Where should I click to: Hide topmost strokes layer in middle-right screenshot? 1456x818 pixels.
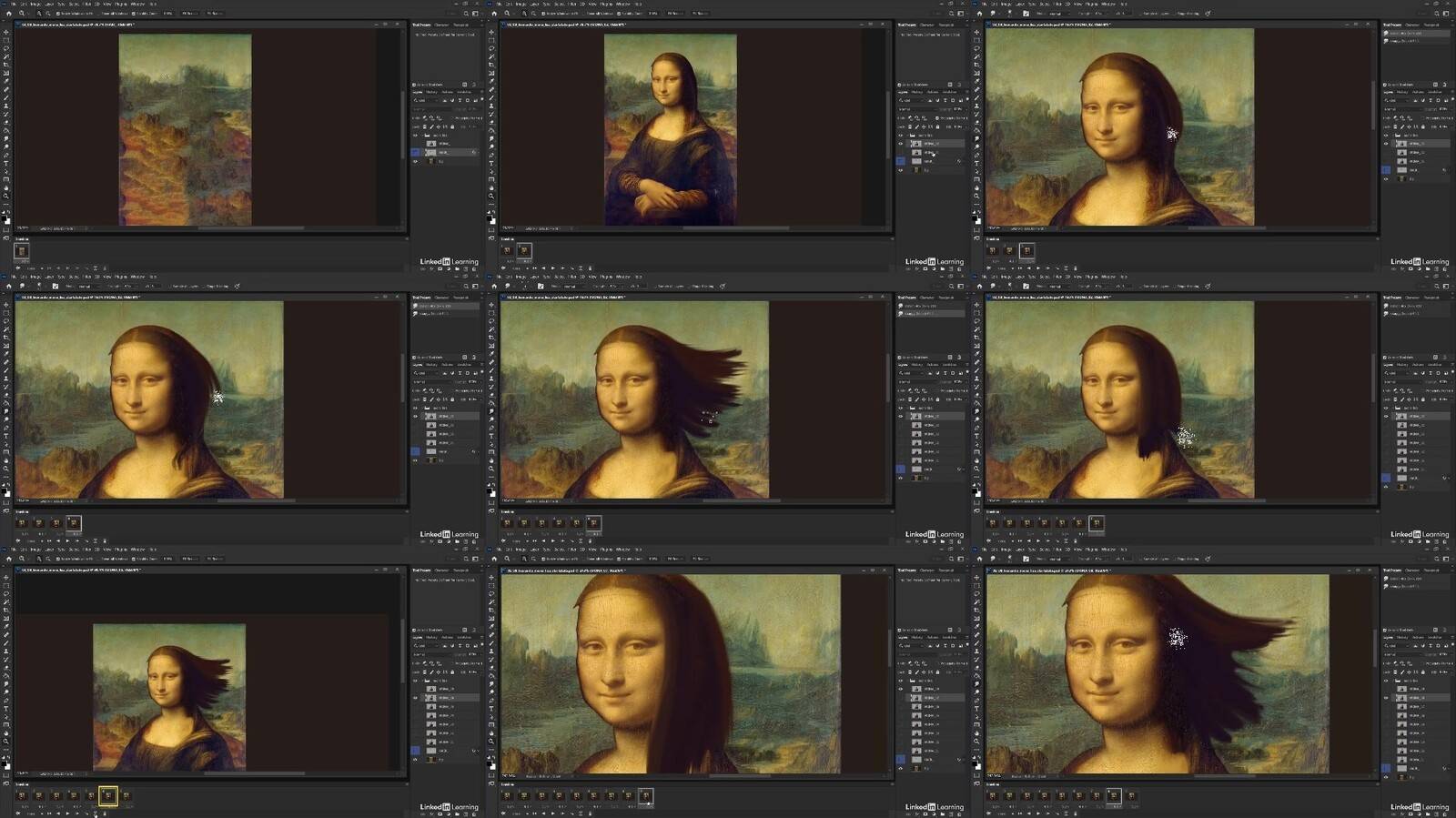(x=1386, y=417)
